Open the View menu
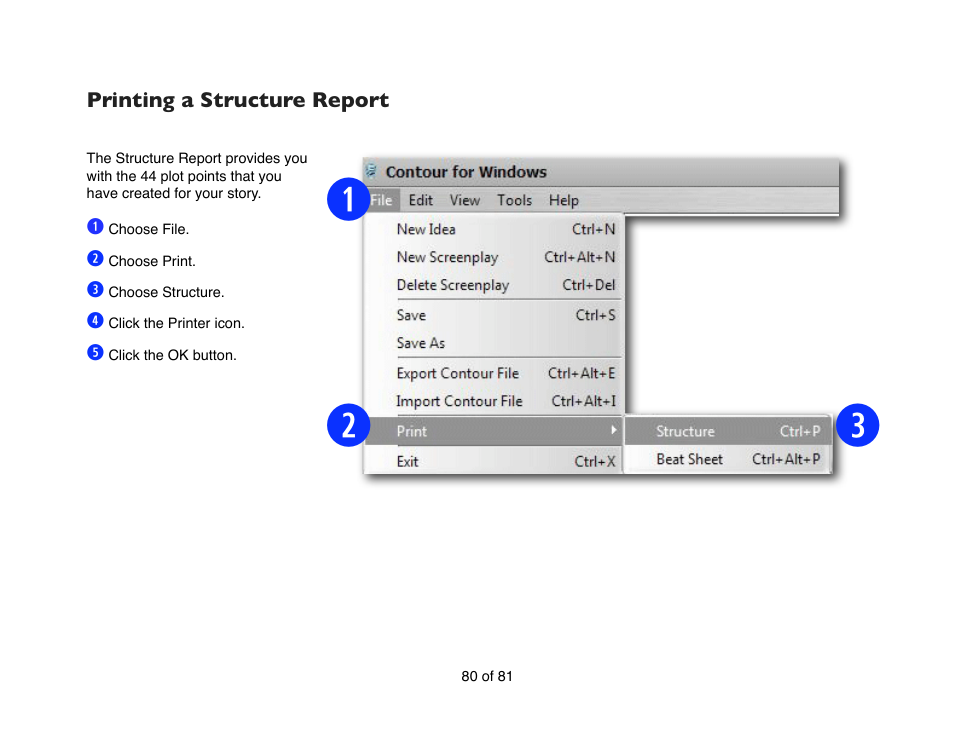This screenshot has width=954, height=738. point(465,200)
